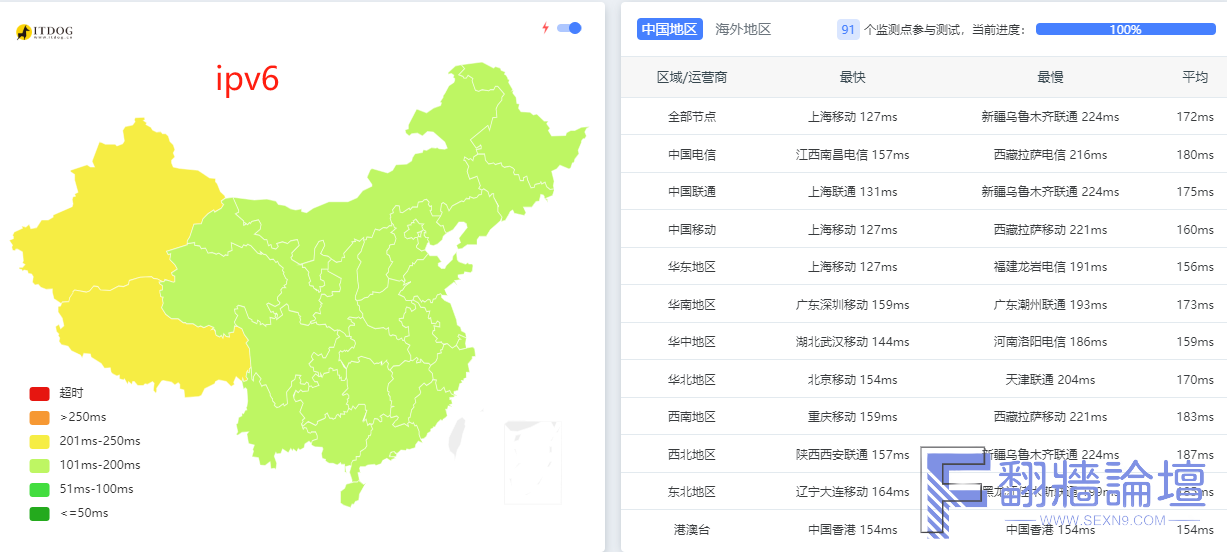Click the yellow 201ms-250ms legend swatch

click(39, 441)
